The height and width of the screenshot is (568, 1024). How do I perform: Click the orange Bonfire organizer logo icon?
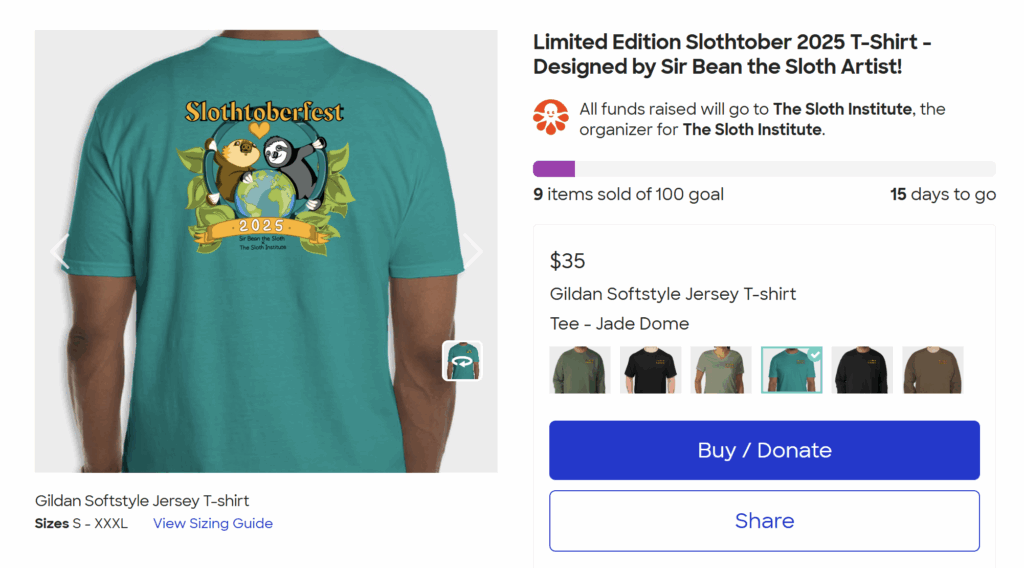(x=550, y=118)
